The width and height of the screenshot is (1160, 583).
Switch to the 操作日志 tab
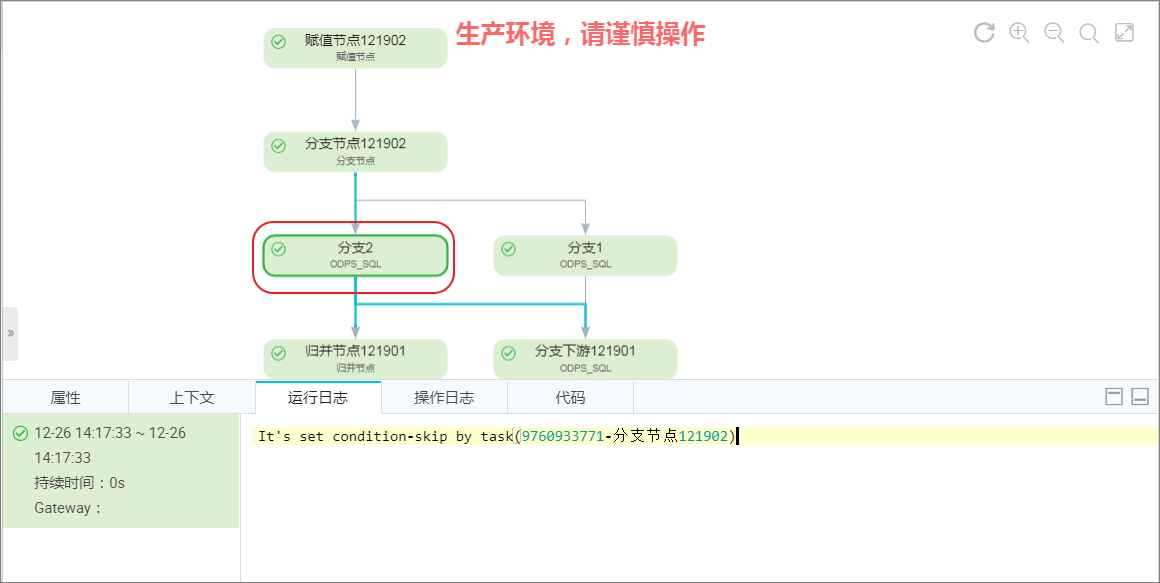coord(444,397)
